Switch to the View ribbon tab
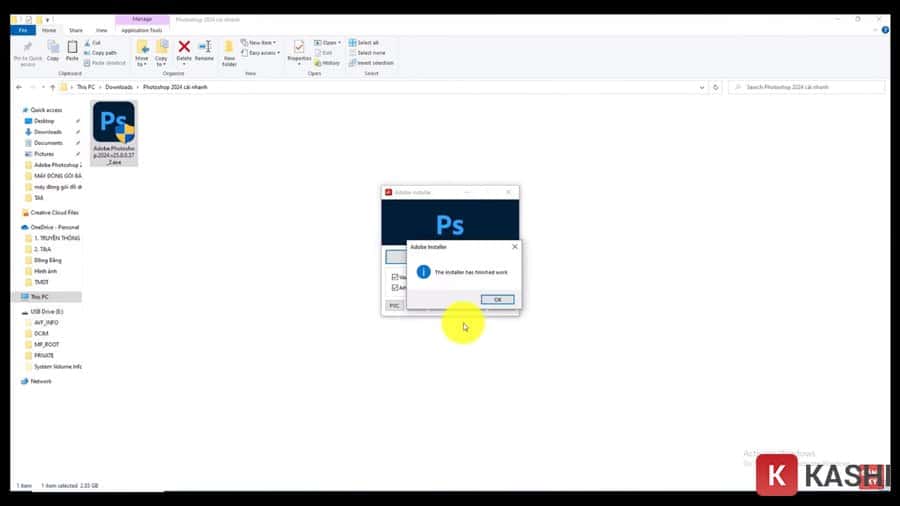This screenshot has width=900, height=506. [x=102, y=30]
